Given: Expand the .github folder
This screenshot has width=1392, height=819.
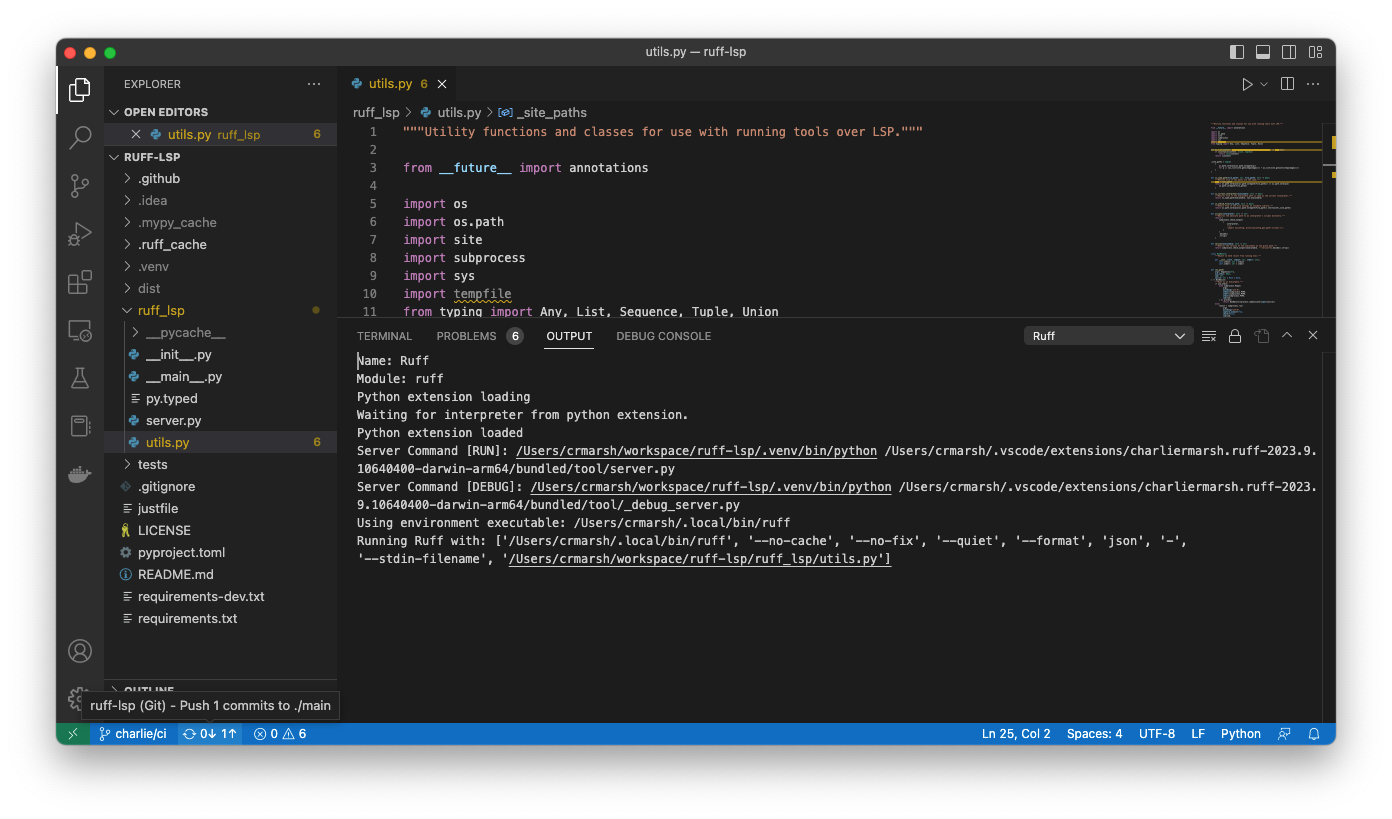Looking at the screenshot, I should [157, 178].
